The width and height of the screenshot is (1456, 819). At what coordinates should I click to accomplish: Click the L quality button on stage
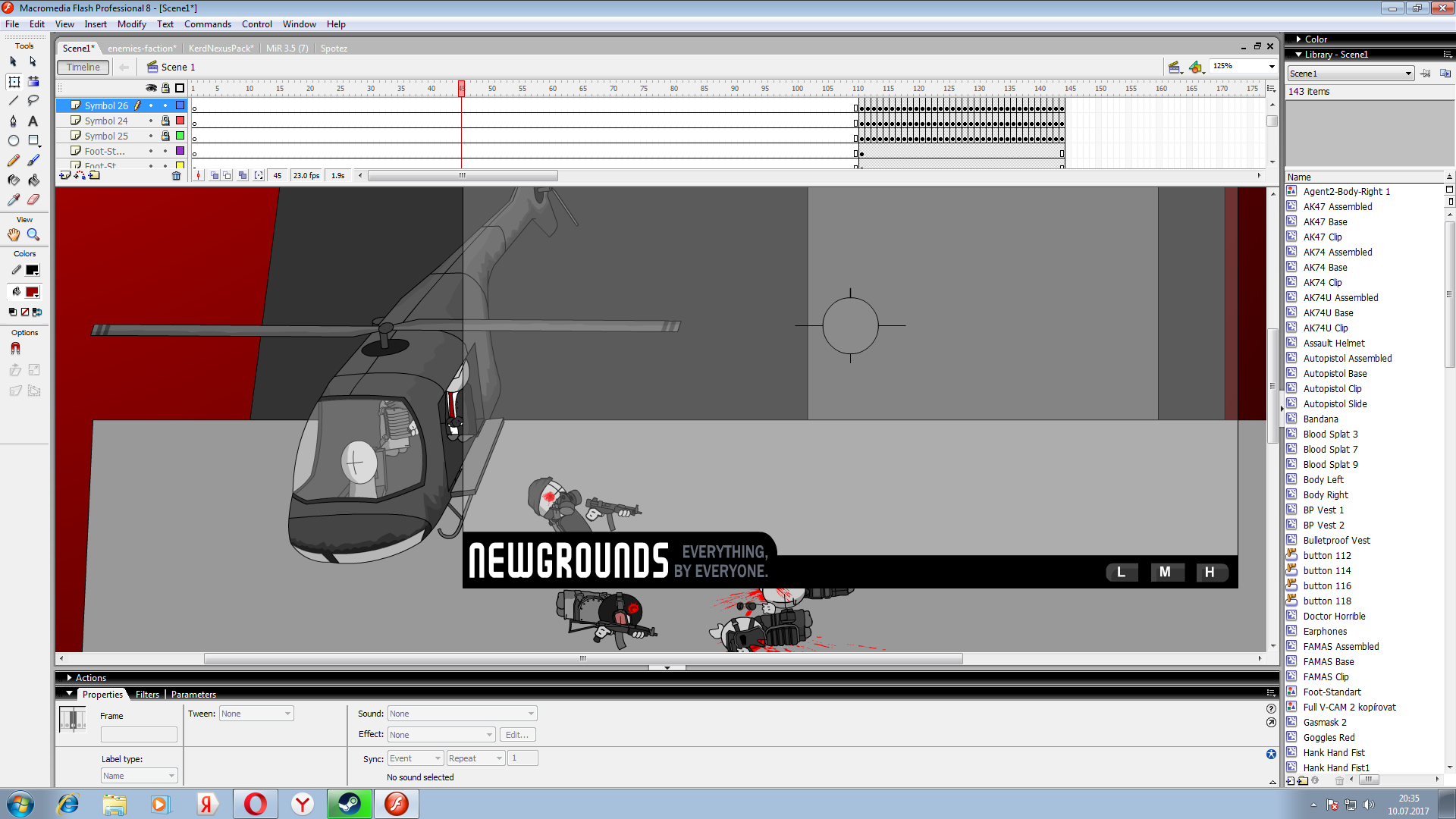(x=1122, y=573)
